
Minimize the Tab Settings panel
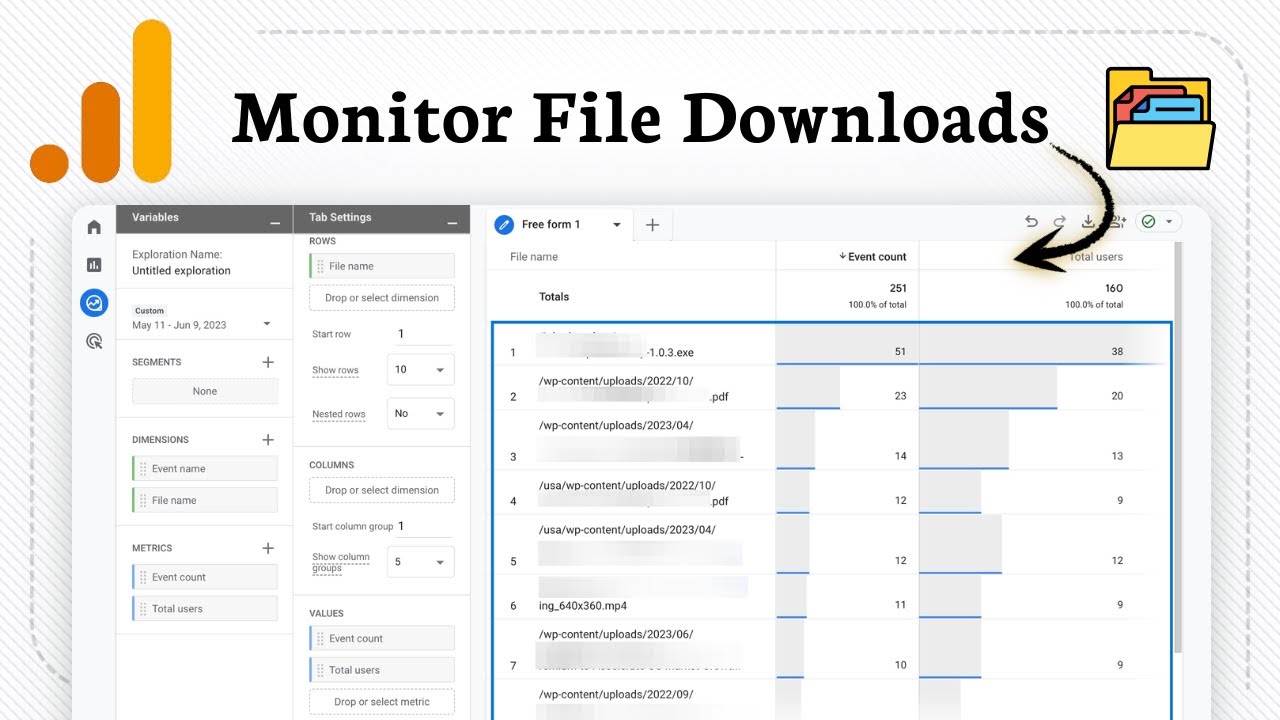[x=451, y=221]
